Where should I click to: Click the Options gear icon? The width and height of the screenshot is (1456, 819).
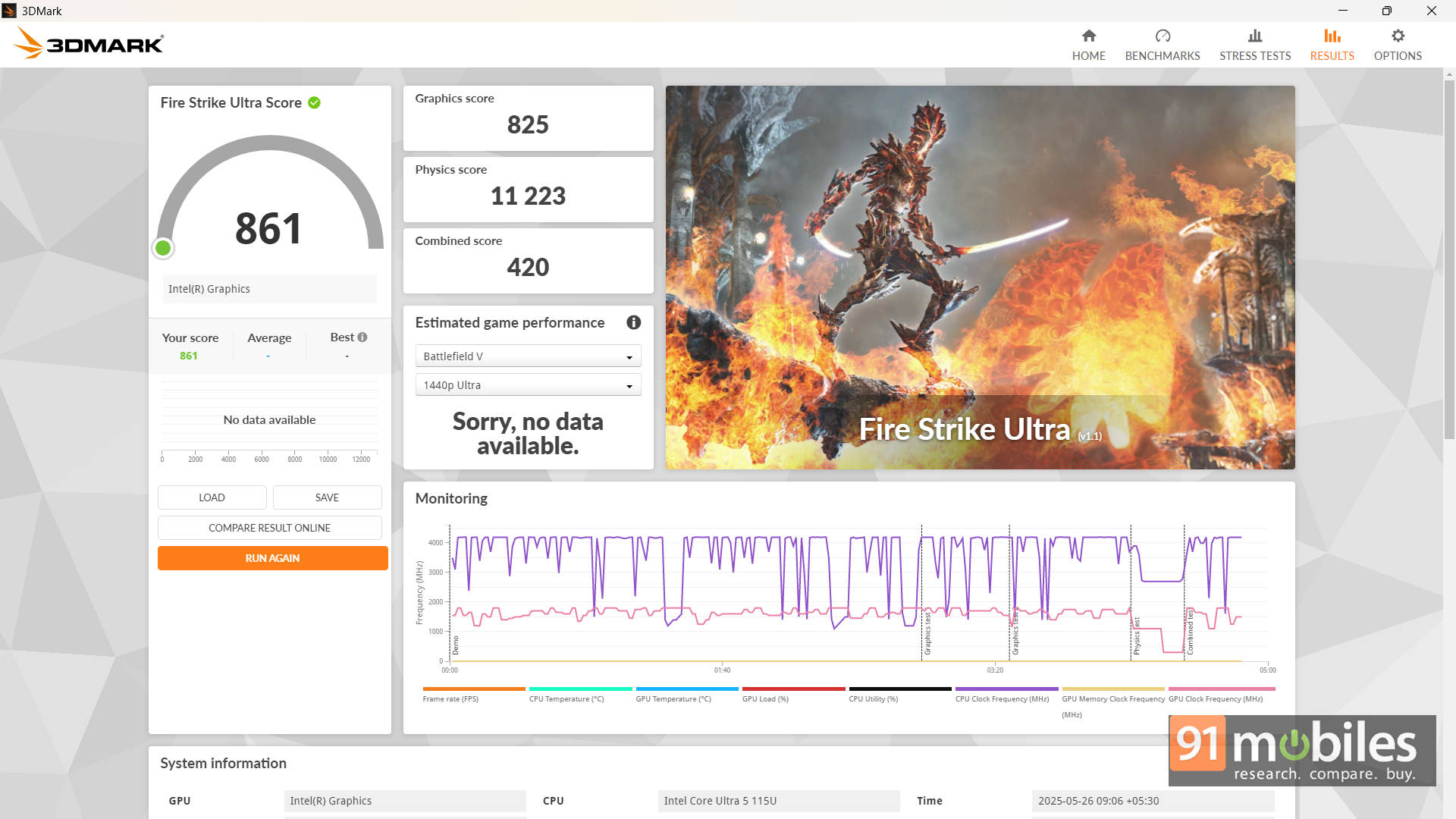1398,36
